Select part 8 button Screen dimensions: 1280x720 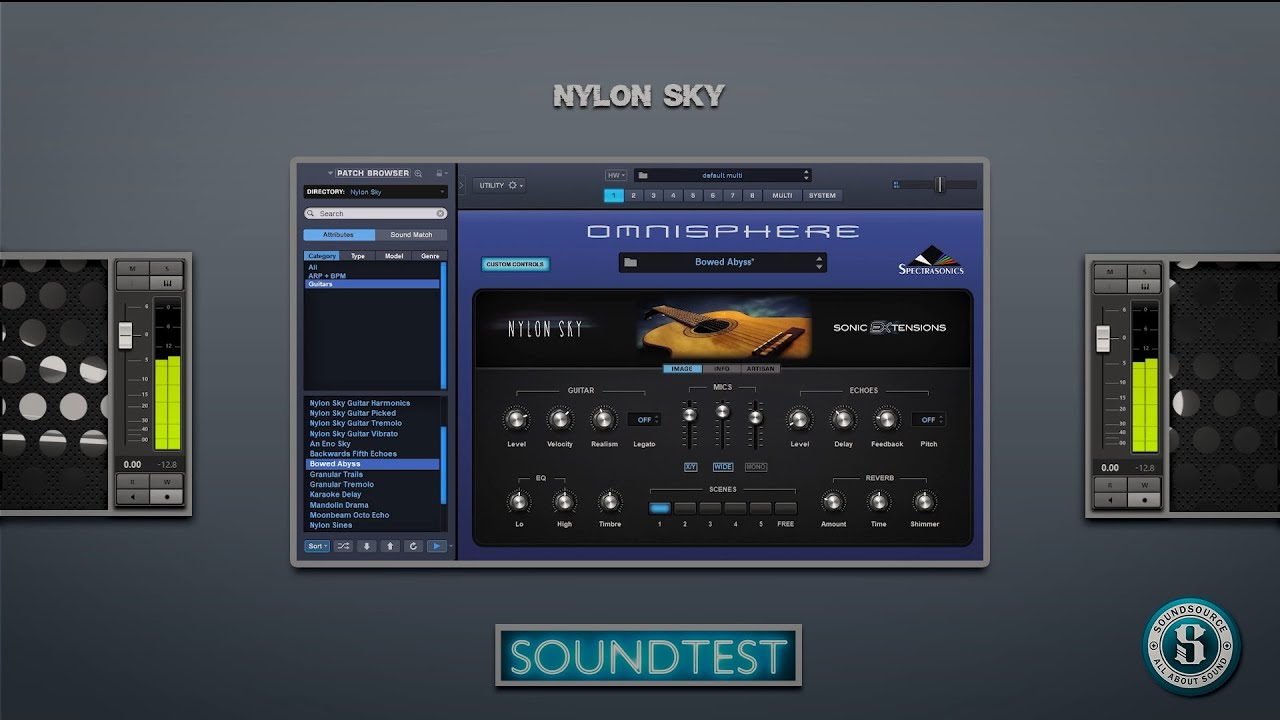753,196
